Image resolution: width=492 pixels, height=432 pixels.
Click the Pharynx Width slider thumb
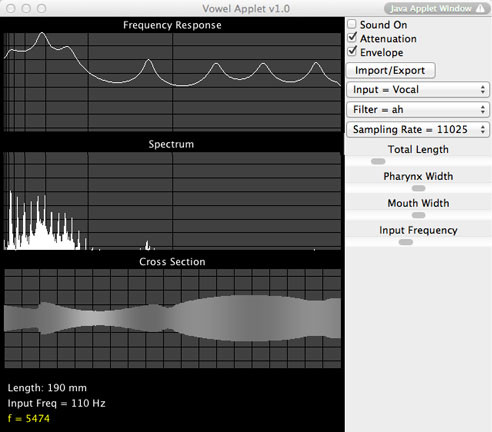pyautogui.click(x=418, y=188)
